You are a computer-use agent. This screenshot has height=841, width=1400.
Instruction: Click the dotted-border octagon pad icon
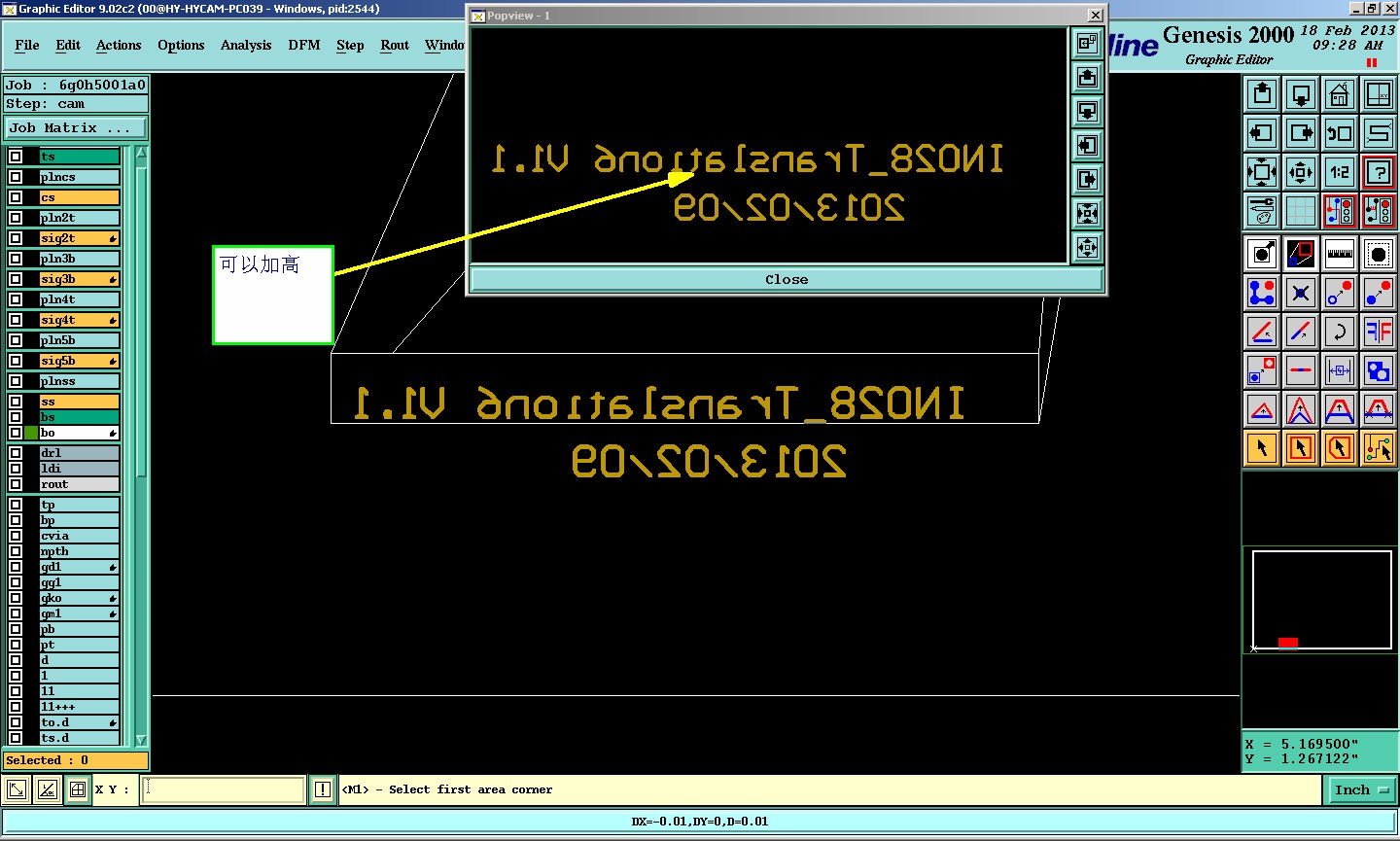[x=1379, y=254]
